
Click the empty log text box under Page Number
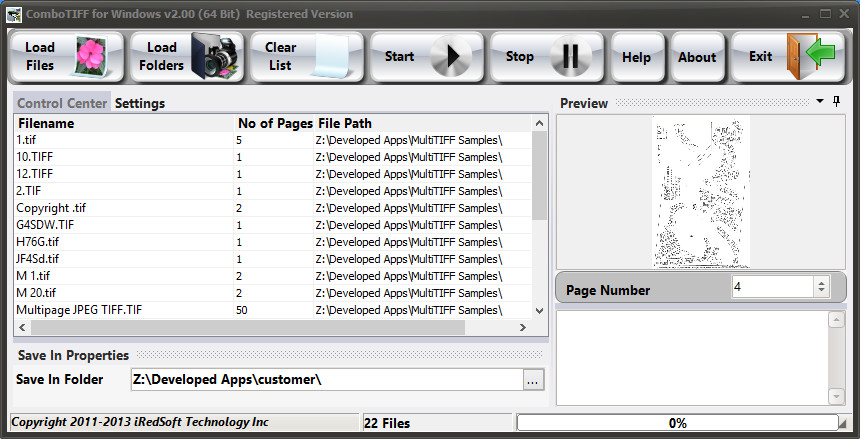tap(693, 358)
